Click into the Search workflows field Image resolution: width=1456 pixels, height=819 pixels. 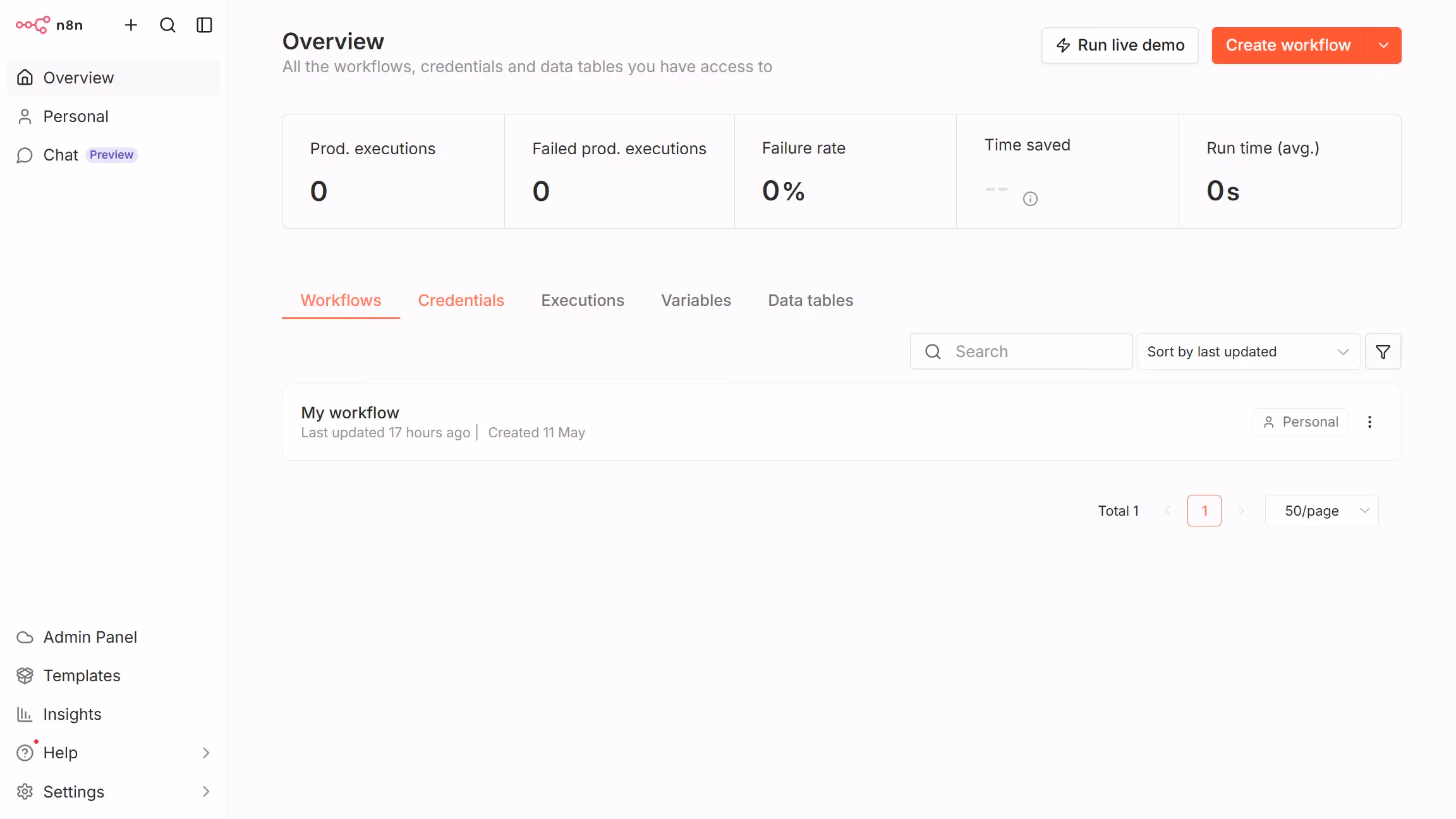[x=1021, y=351]
